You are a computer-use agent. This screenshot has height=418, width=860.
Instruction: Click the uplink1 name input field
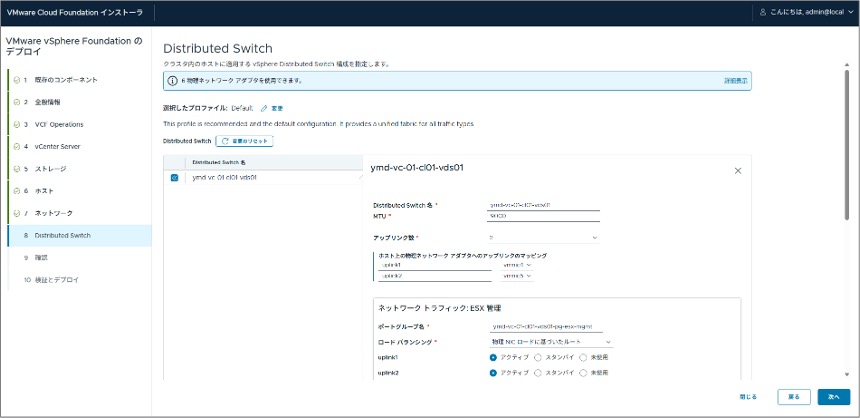click(x=435, y=265)
